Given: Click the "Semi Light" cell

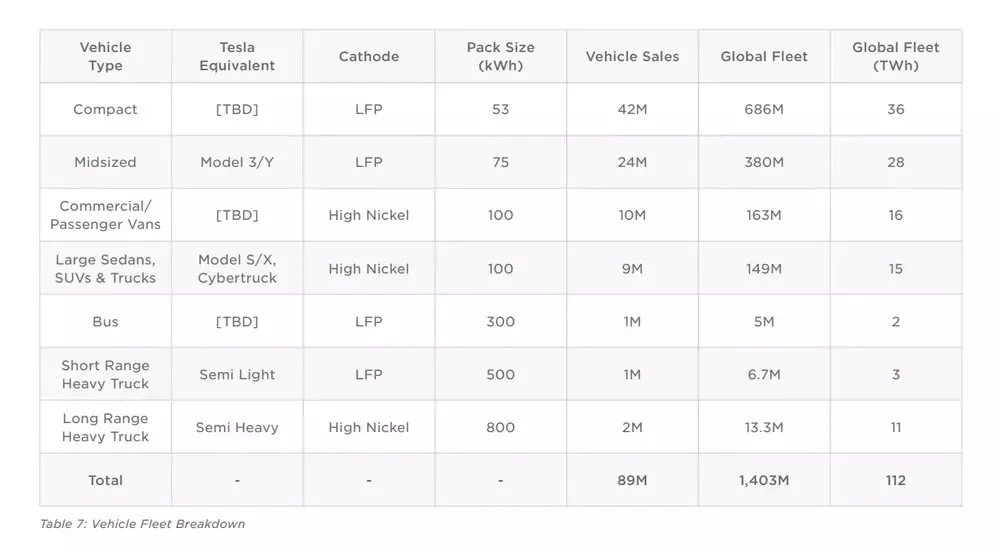Looking at the screenshot, I should pos(237,374).
